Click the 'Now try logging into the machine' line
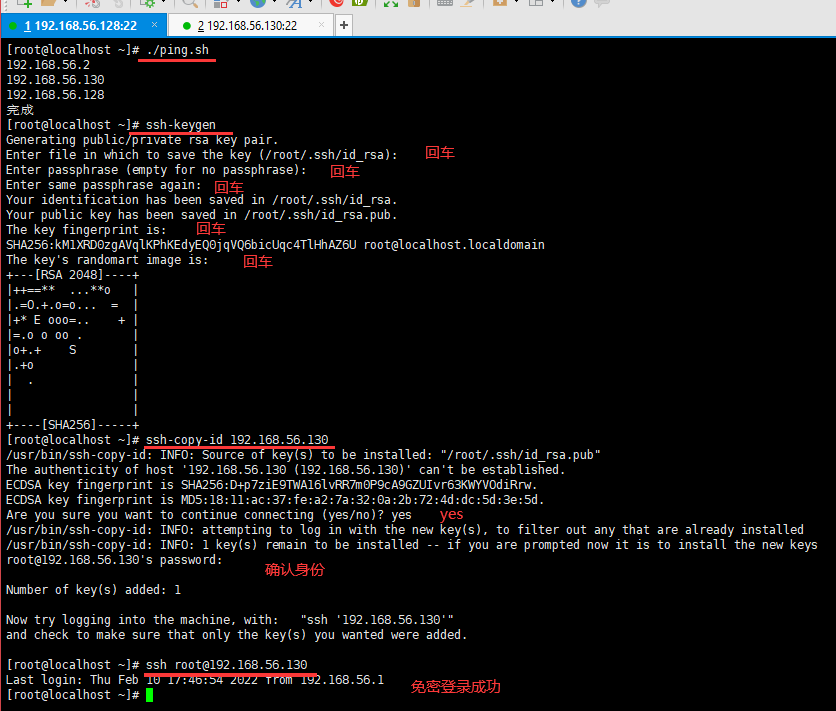This screenshot has width=836, height=711. click(x=230, y=620)
